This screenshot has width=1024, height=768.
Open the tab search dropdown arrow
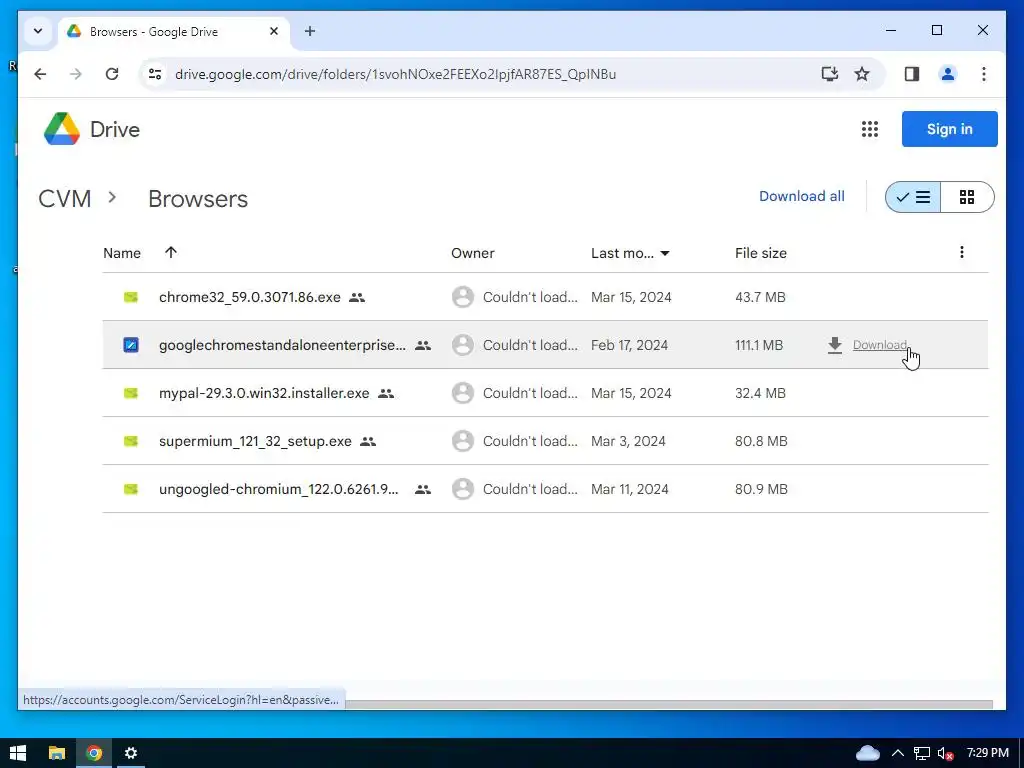tap(38, 31)
